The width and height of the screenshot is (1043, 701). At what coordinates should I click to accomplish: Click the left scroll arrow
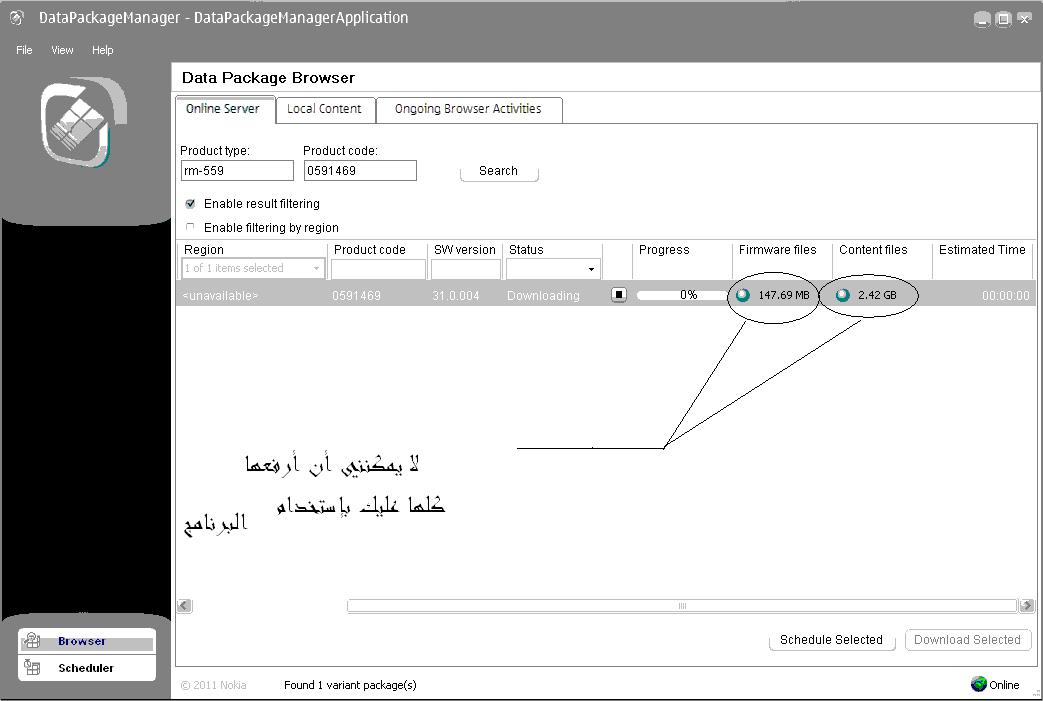click(x=184, y=606)
